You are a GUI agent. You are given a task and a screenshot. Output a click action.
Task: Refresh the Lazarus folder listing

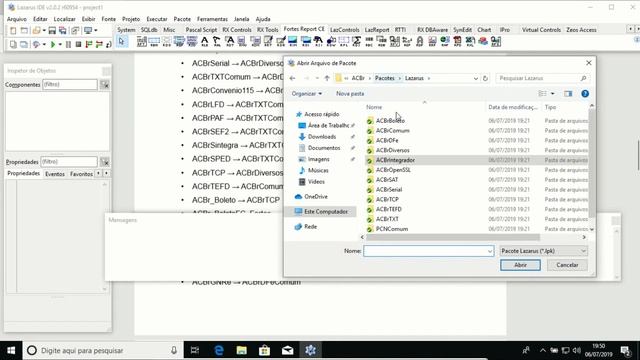coord(485,78)
